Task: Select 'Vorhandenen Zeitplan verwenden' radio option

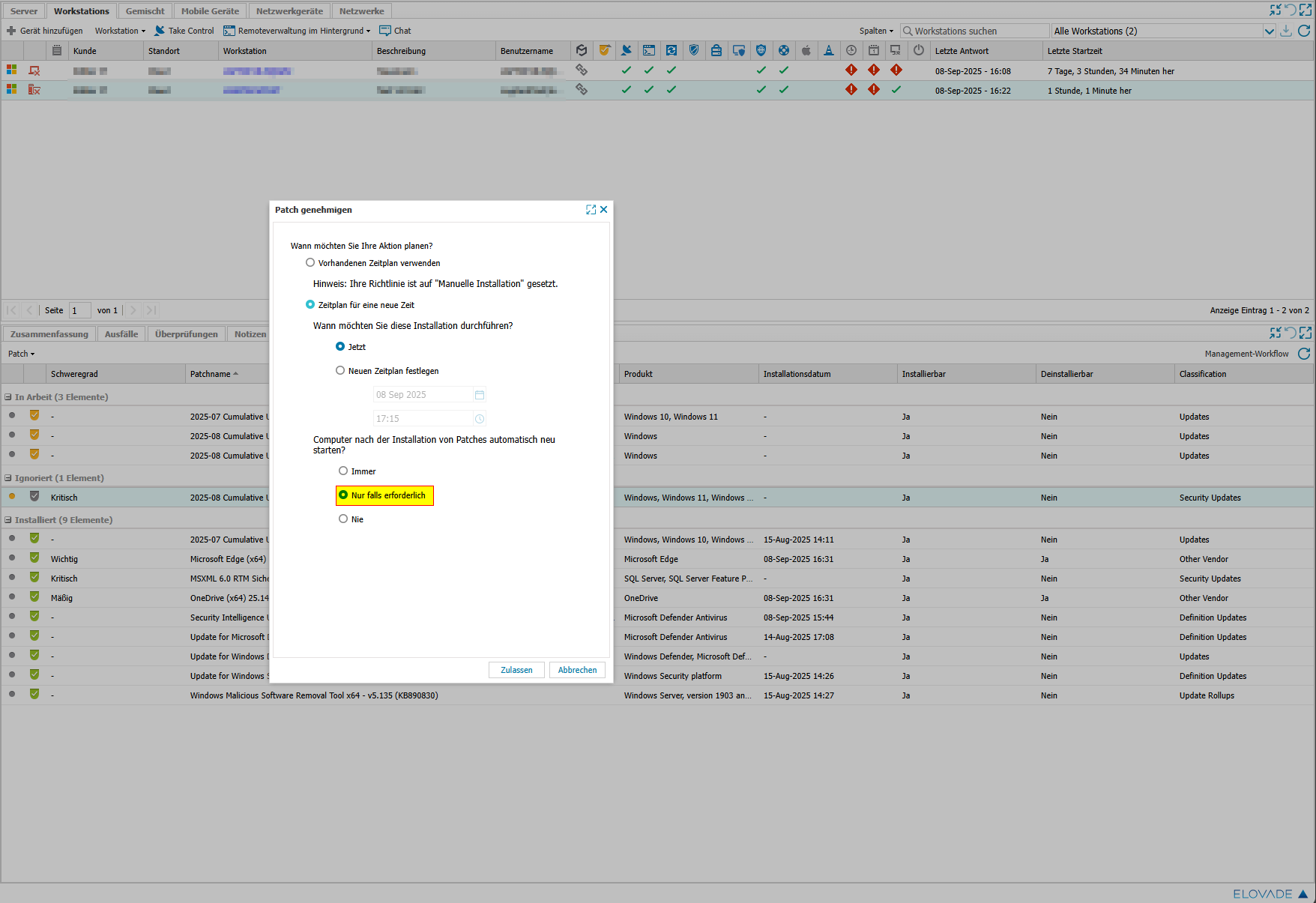Action: [x=310, y=263]
